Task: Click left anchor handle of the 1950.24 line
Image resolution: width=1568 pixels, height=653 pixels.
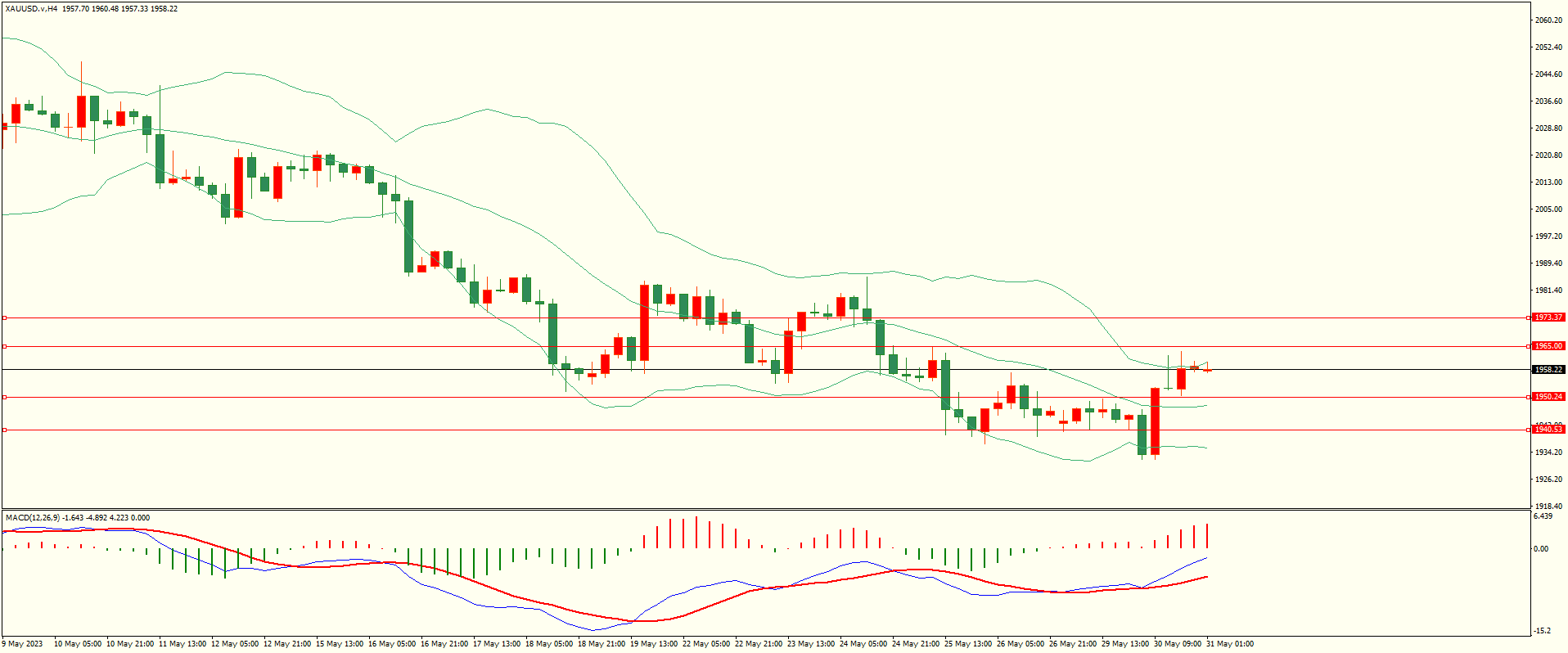Action: point(4,397)
